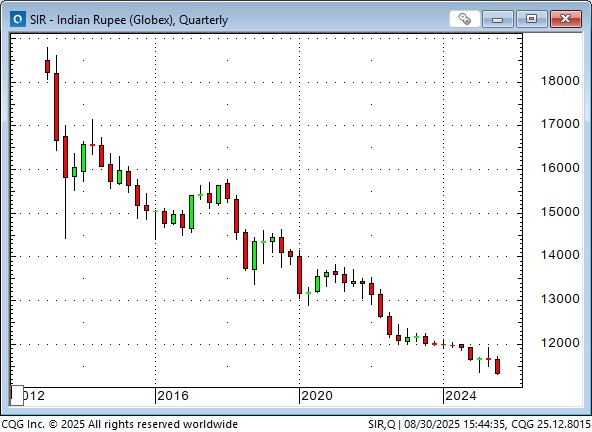Click the red candlestick on the 2020 line

[299, 275]
